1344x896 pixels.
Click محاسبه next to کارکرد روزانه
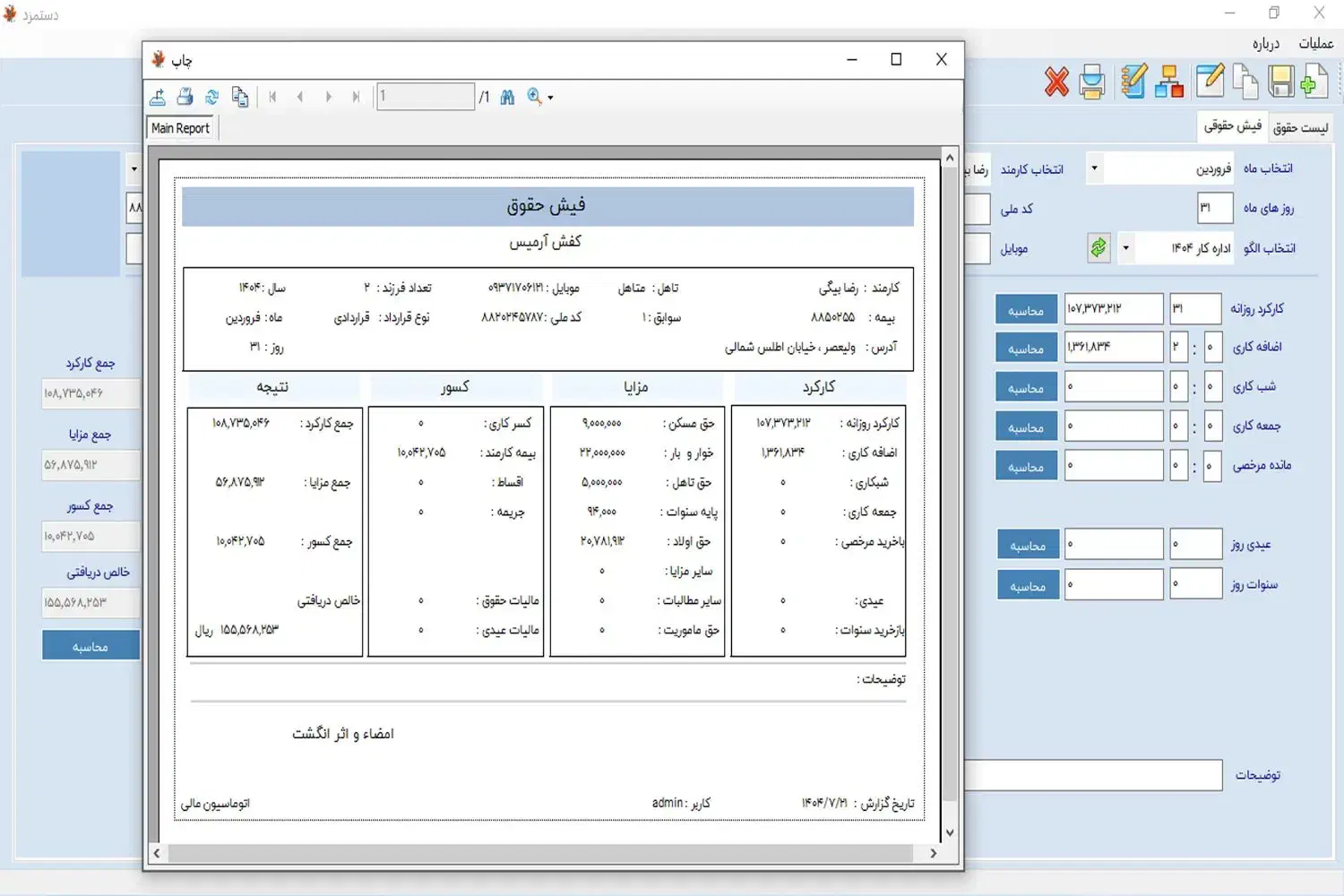tap(1026, 308)
